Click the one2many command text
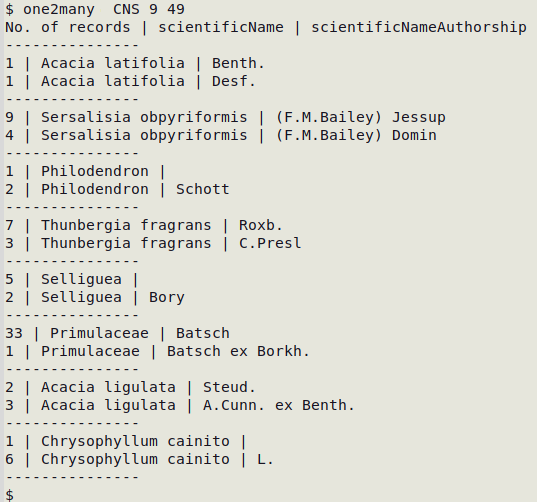 pos(59,9)
